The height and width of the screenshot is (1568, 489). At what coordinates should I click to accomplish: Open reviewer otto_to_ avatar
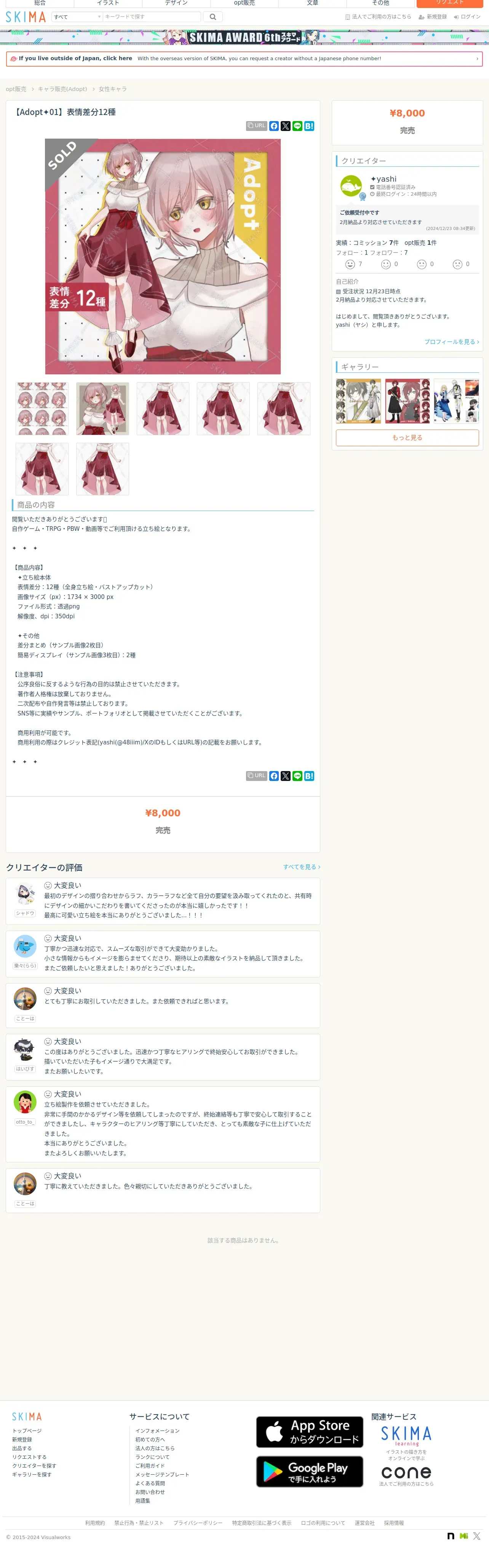25,1102
